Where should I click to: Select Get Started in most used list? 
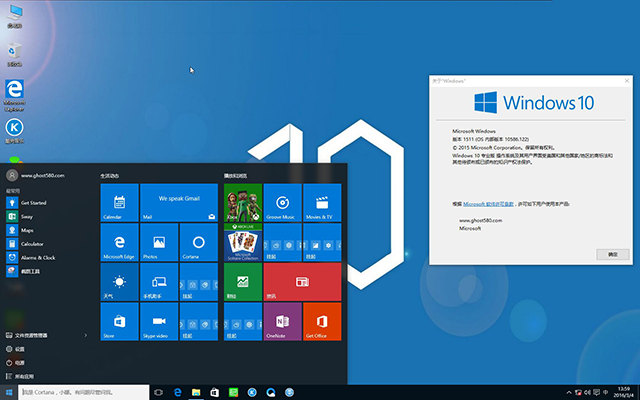coord(34,202)
